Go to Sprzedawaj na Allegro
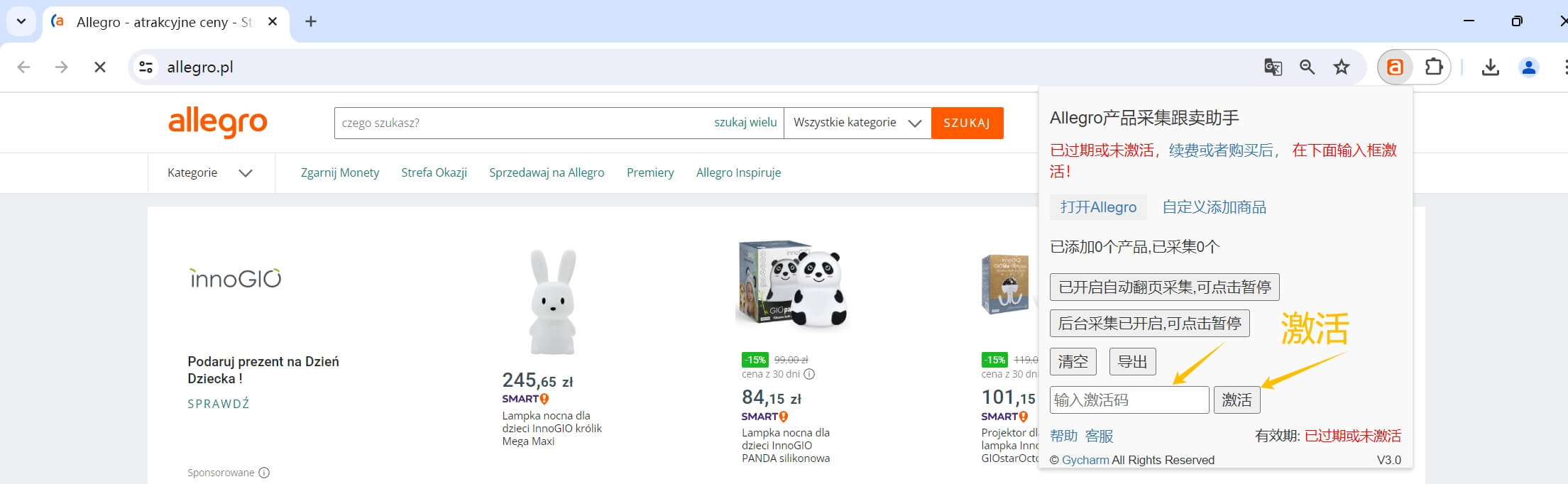The image size is (1568, 484). 547,172
